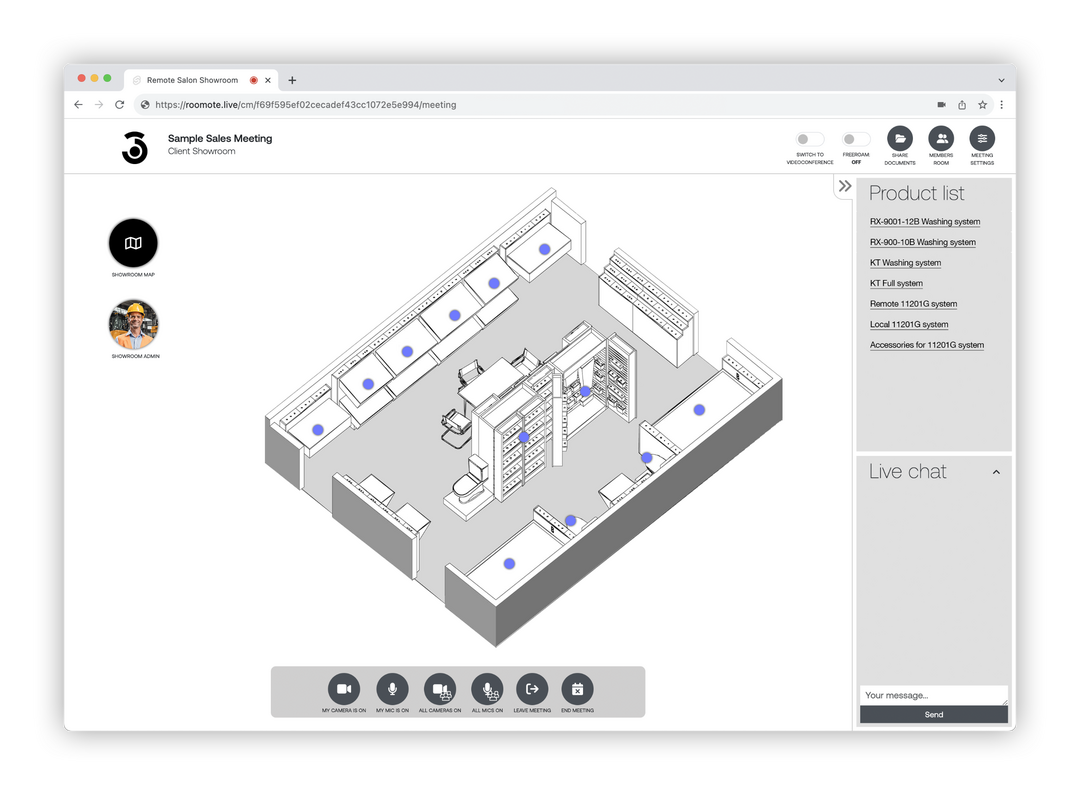The width and height of the screenshot is (1080, 795).
Task: Turn off my camera
Action: [x=344, y=690]
